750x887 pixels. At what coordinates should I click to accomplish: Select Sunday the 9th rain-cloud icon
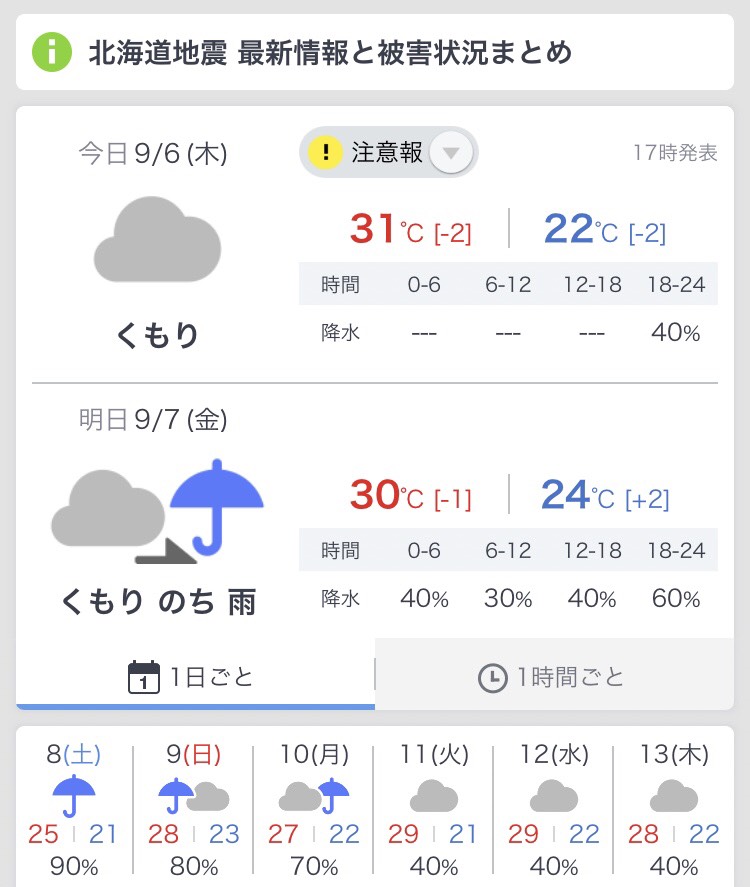point(194,796)
